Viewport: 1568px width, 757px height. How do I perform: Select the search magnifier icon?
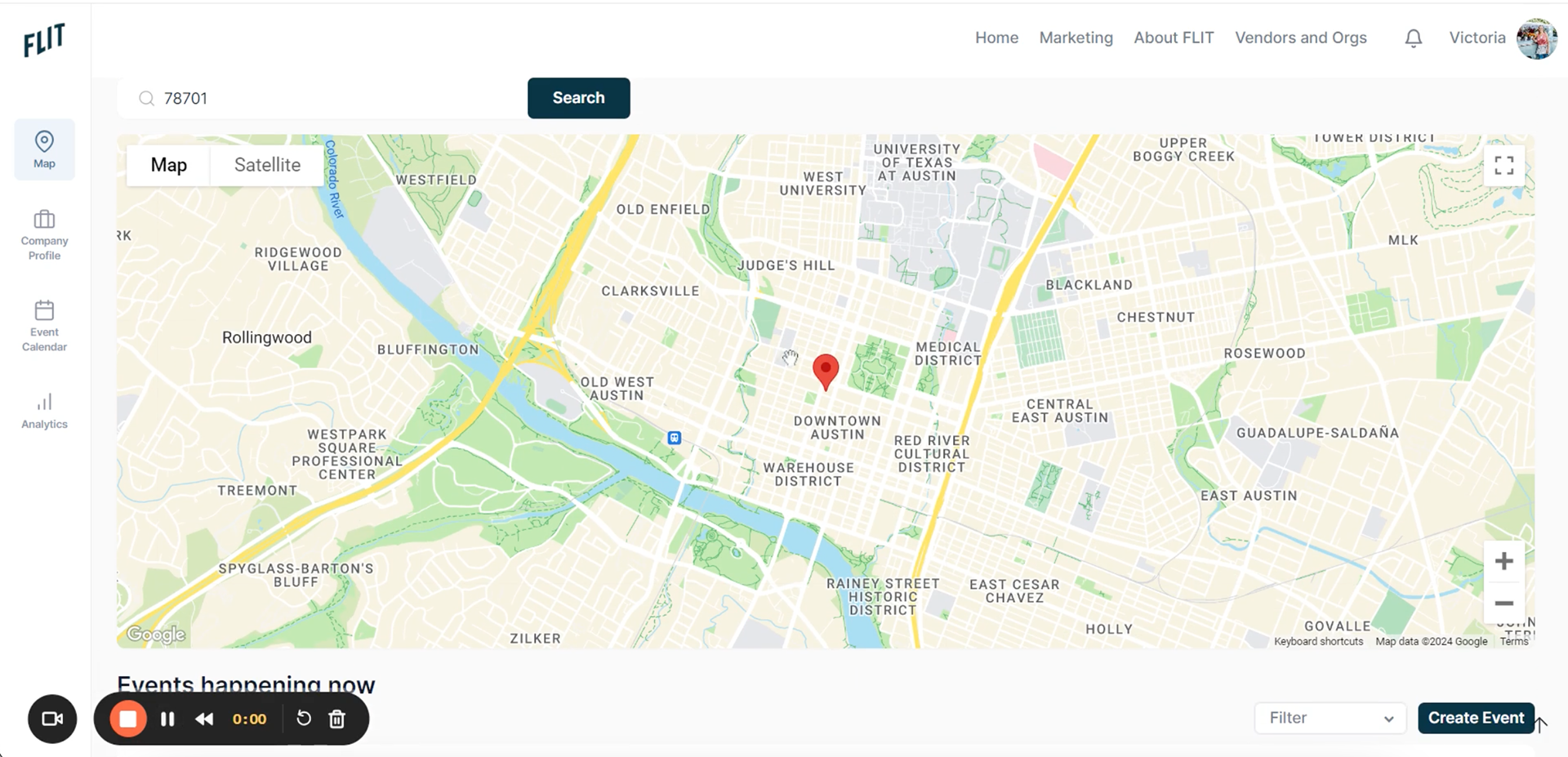tap(146, 99)
